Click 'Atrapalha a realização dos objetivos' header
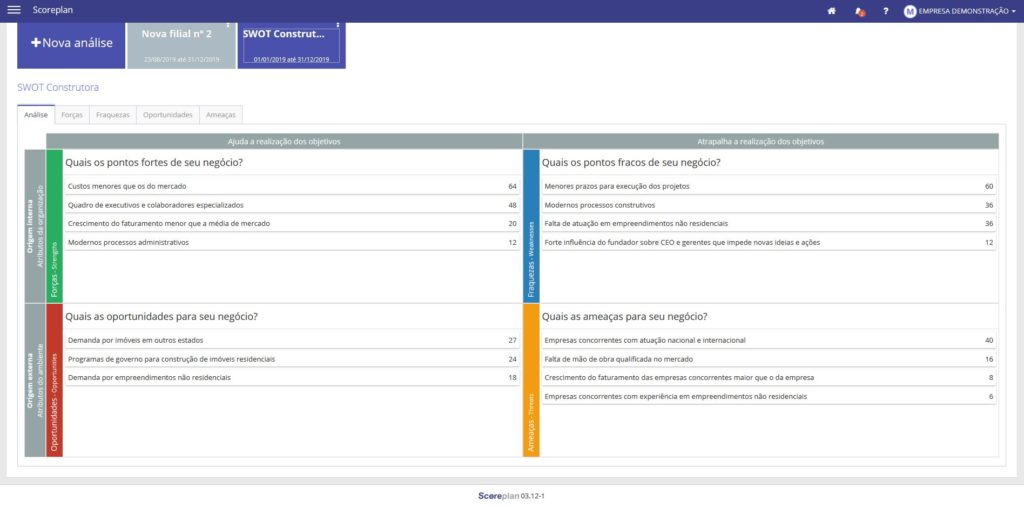Screen dimensions: 1024x507 [761, 141]
